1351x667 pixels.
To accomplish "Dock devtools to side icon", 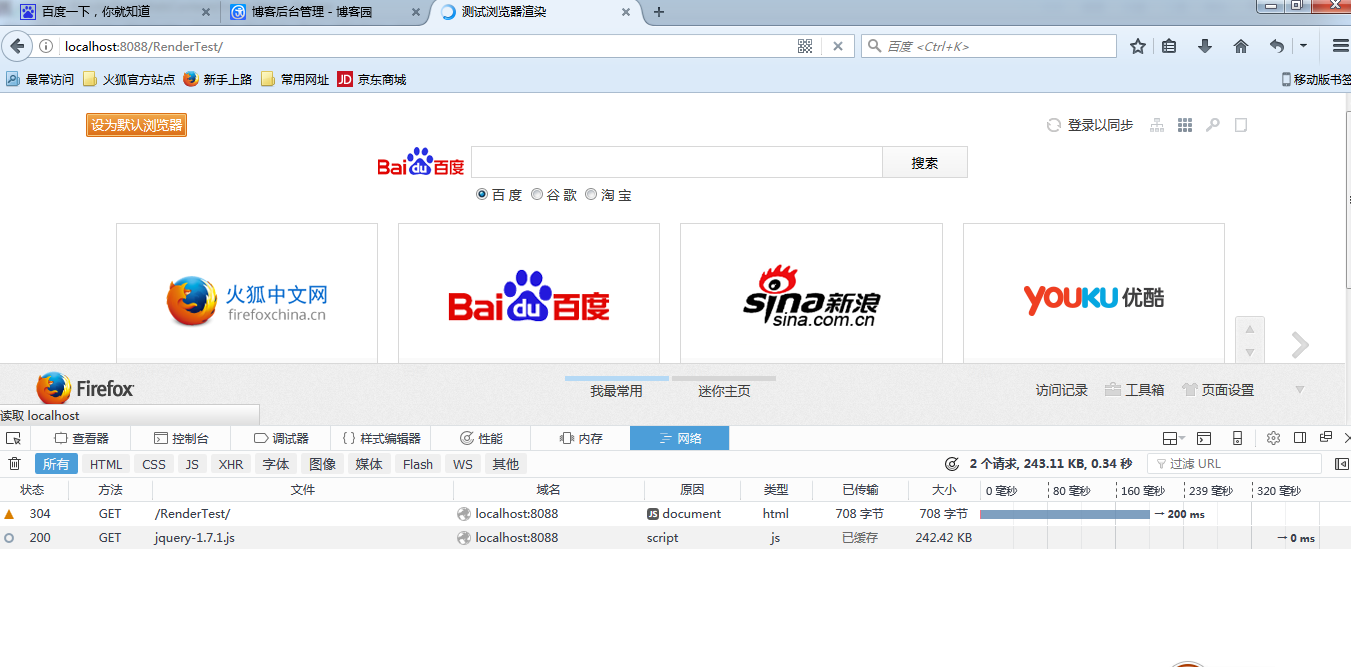I will point(1300,438).
